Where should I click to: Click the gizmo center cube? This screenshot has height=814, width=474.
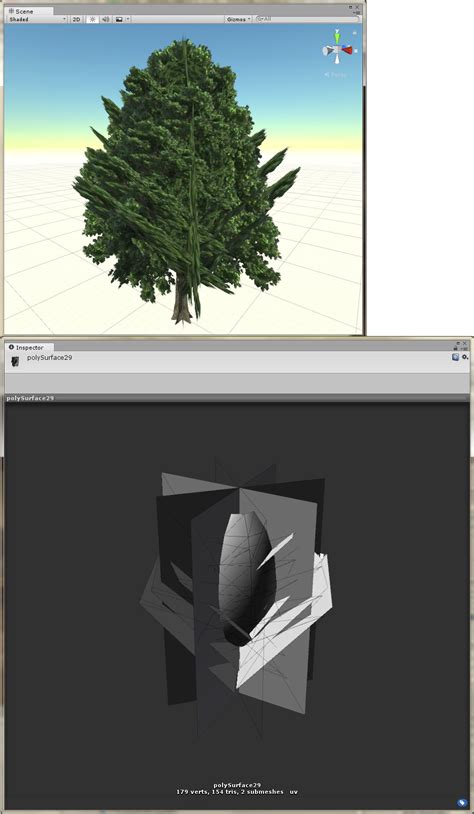click(338, 50)
